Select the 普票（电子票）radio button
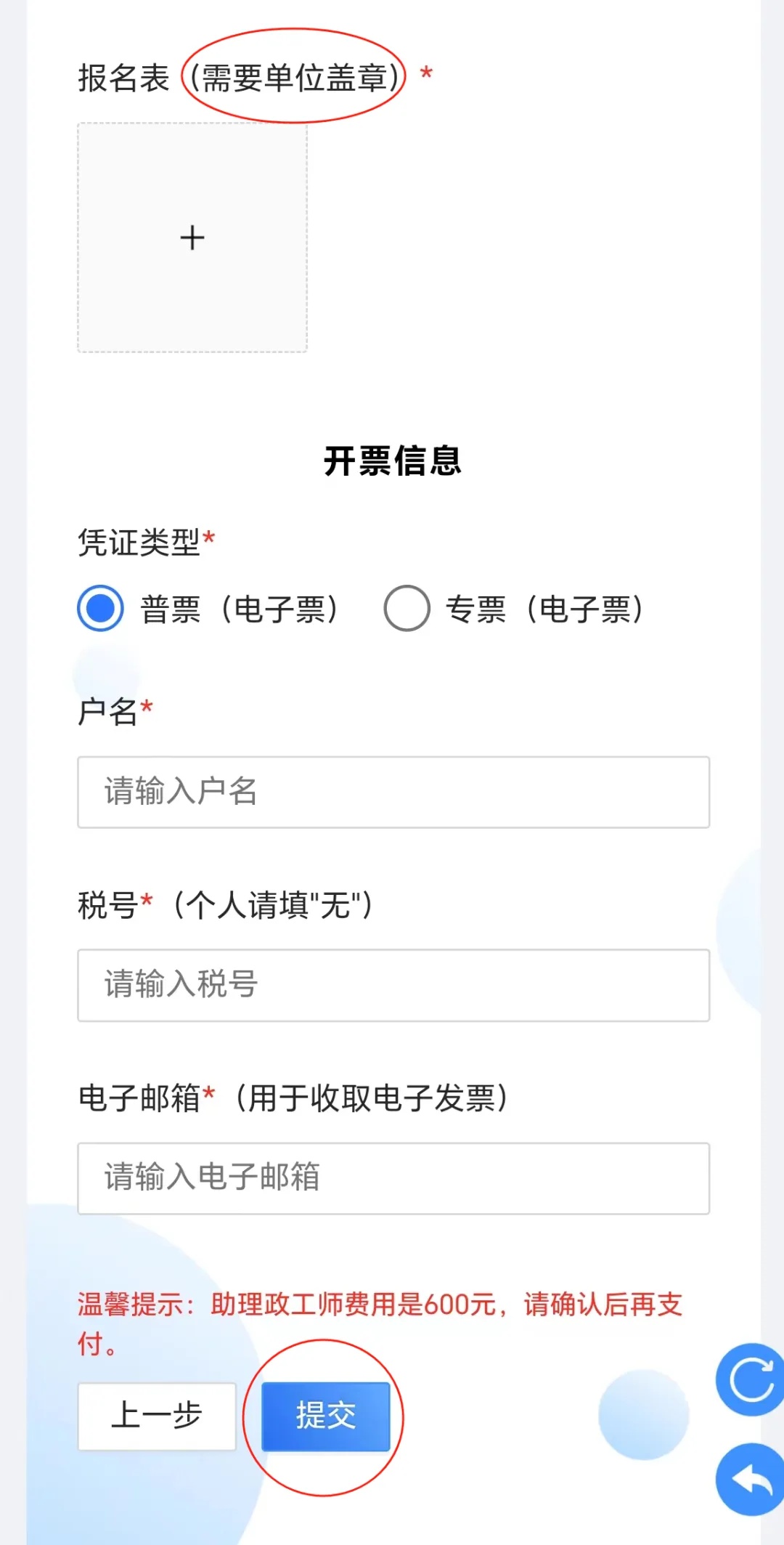 (100, 609)
